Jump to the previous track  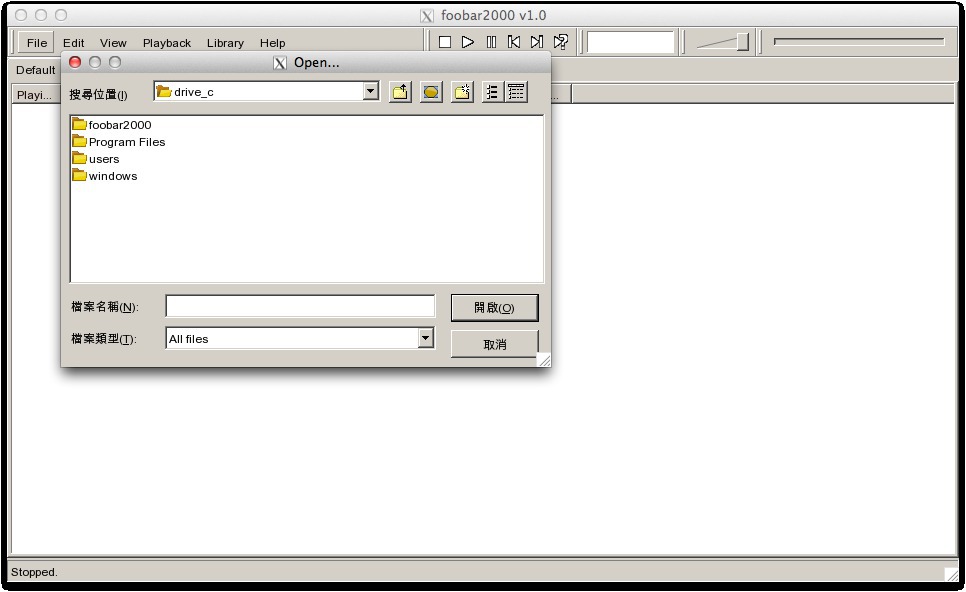pos(514,42)
